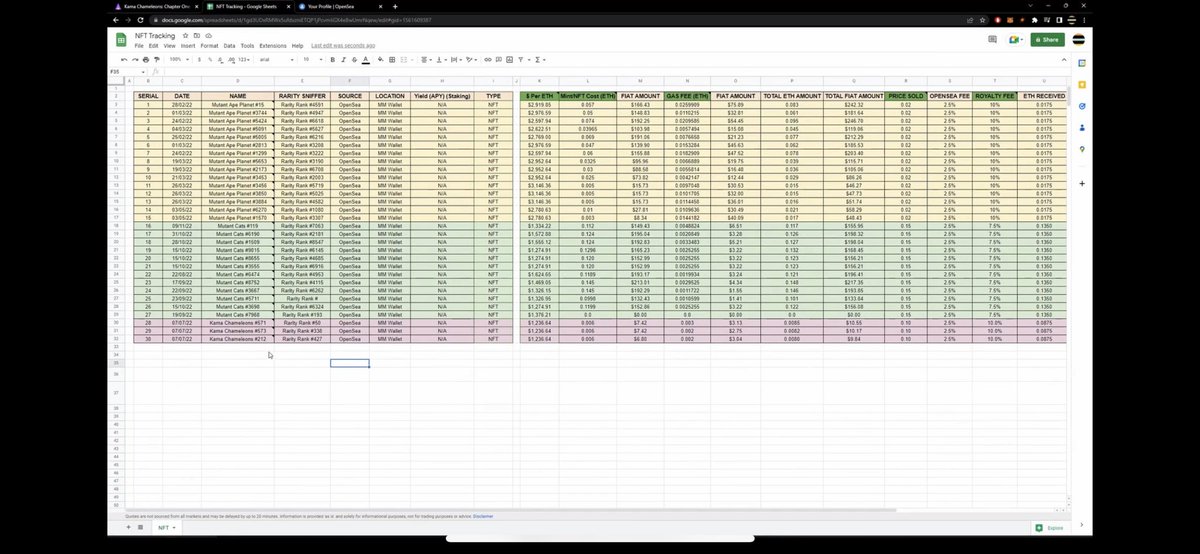Open the zoom level dropdown
The height and width of the screenshot is (554, 1200).
pyautogui.click(x=177, y=59)
